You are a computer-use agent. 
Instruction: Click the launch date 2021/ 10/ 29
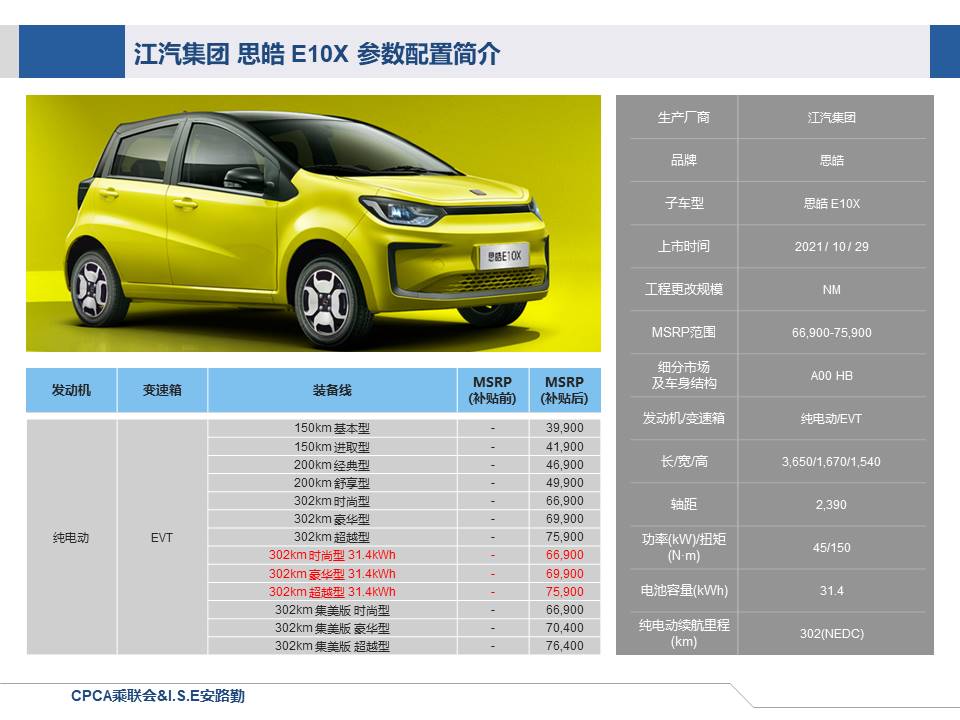(x=831, y=247)
